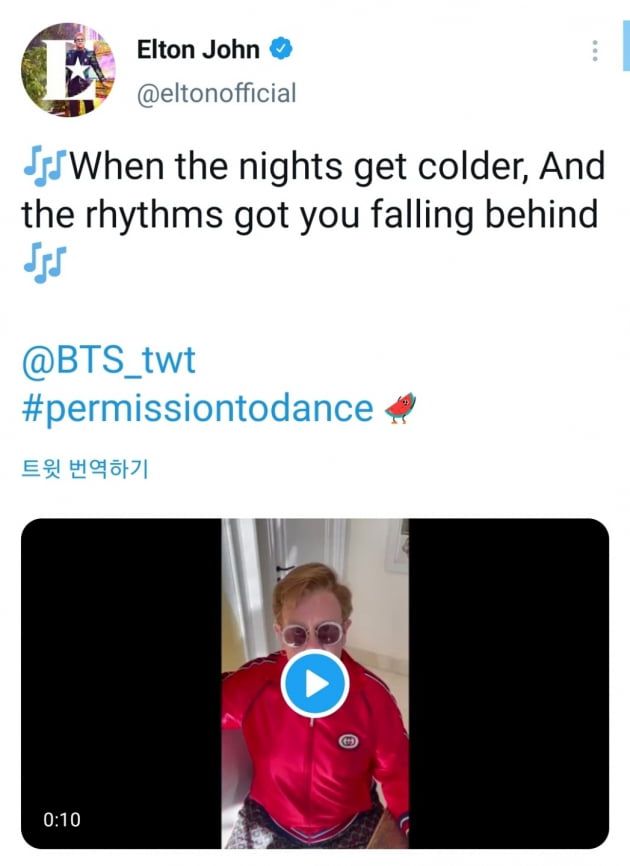Click the right black area of the video
630x866 pixels.
508,680
